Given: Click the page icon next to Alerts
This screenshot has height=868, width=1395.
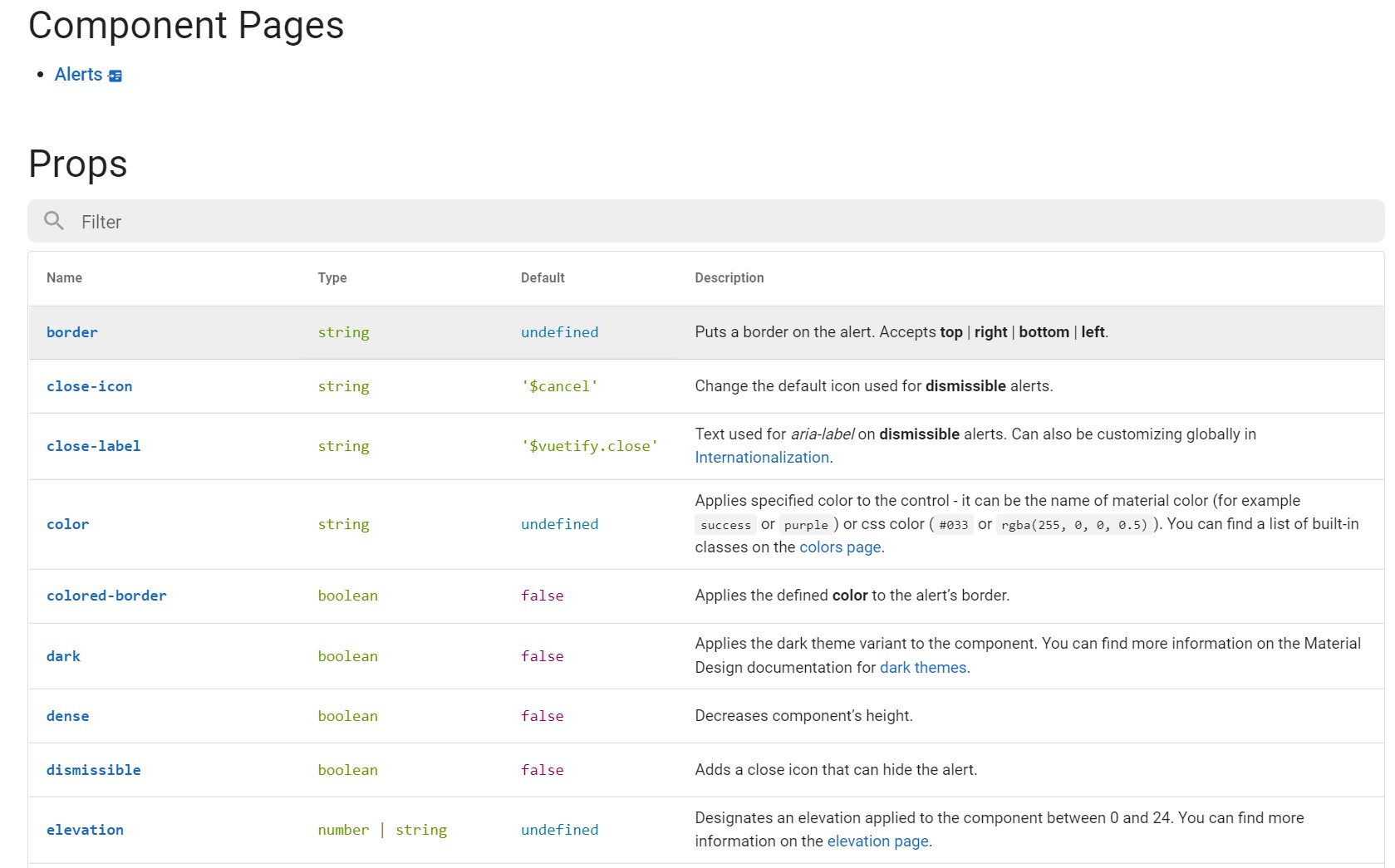Looking at the screenshot, I should [115, 76].
